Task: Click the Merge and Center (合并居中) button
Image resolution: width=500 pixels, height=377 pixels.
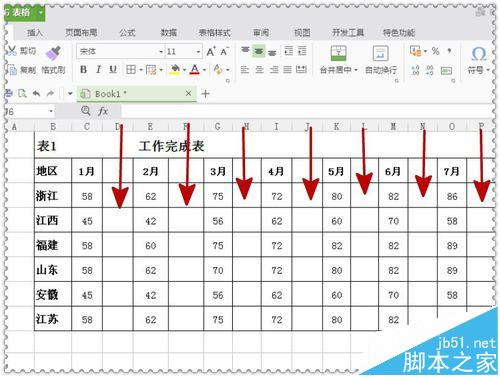Action: [x=338, y=60]
